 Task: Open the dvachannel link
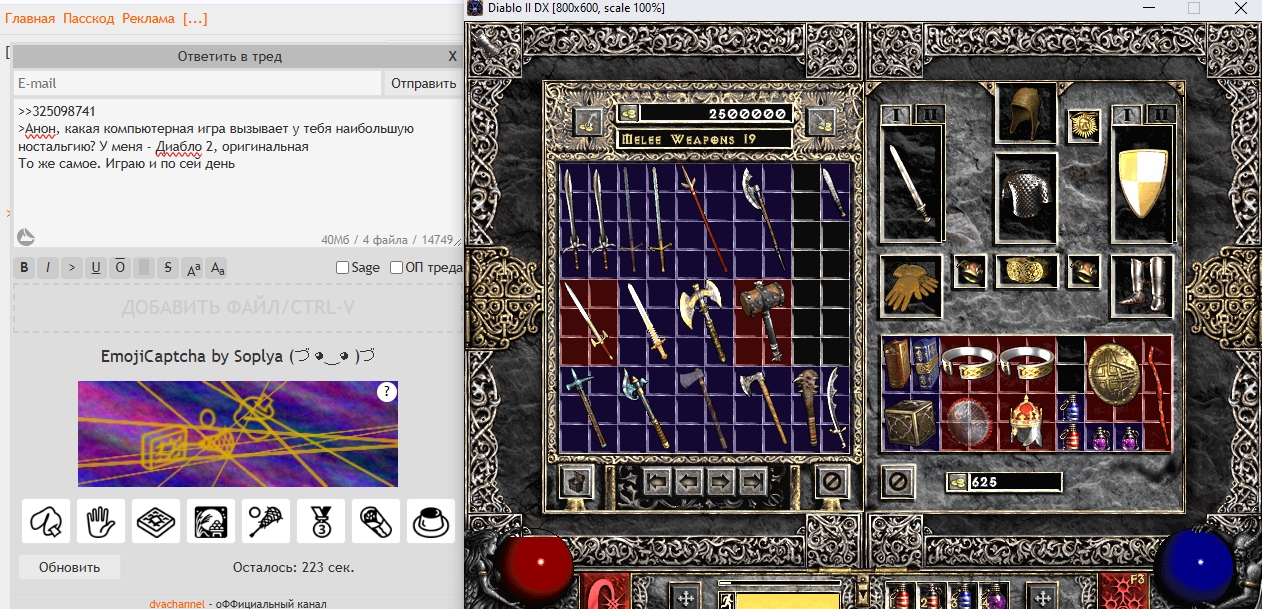(179, 603)
